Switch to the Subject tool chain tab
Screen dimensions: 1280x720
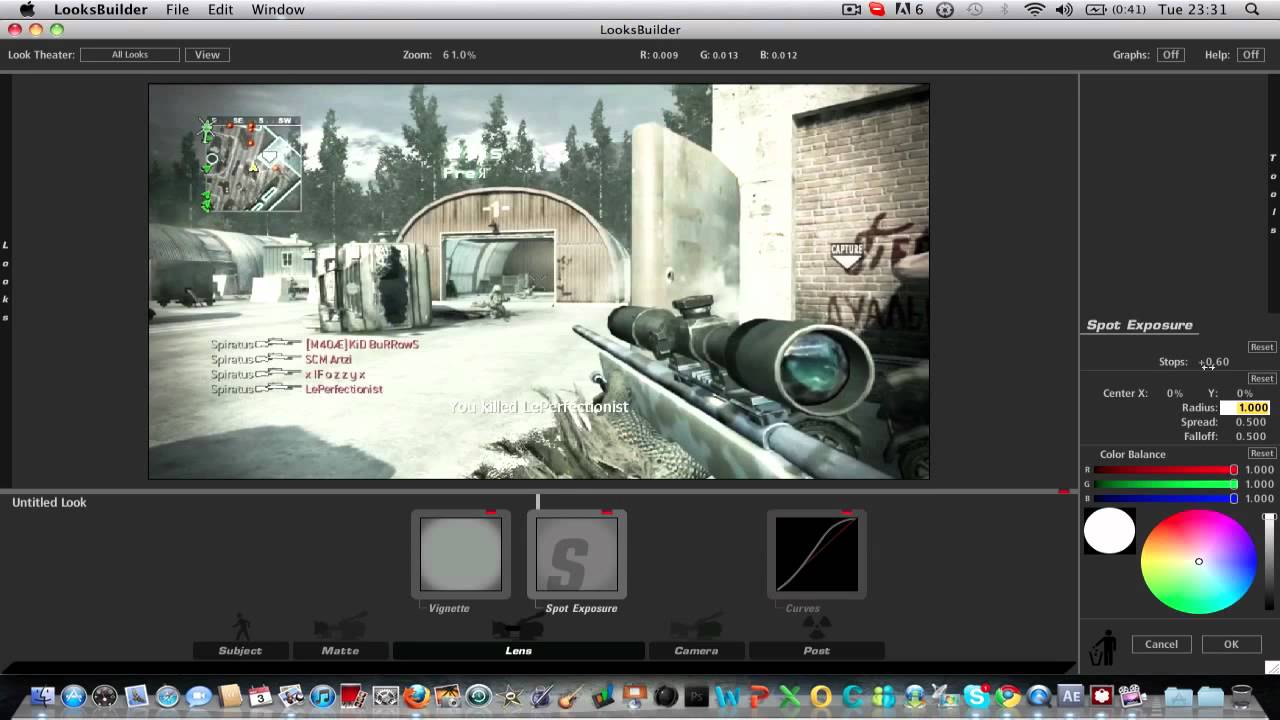240,650
